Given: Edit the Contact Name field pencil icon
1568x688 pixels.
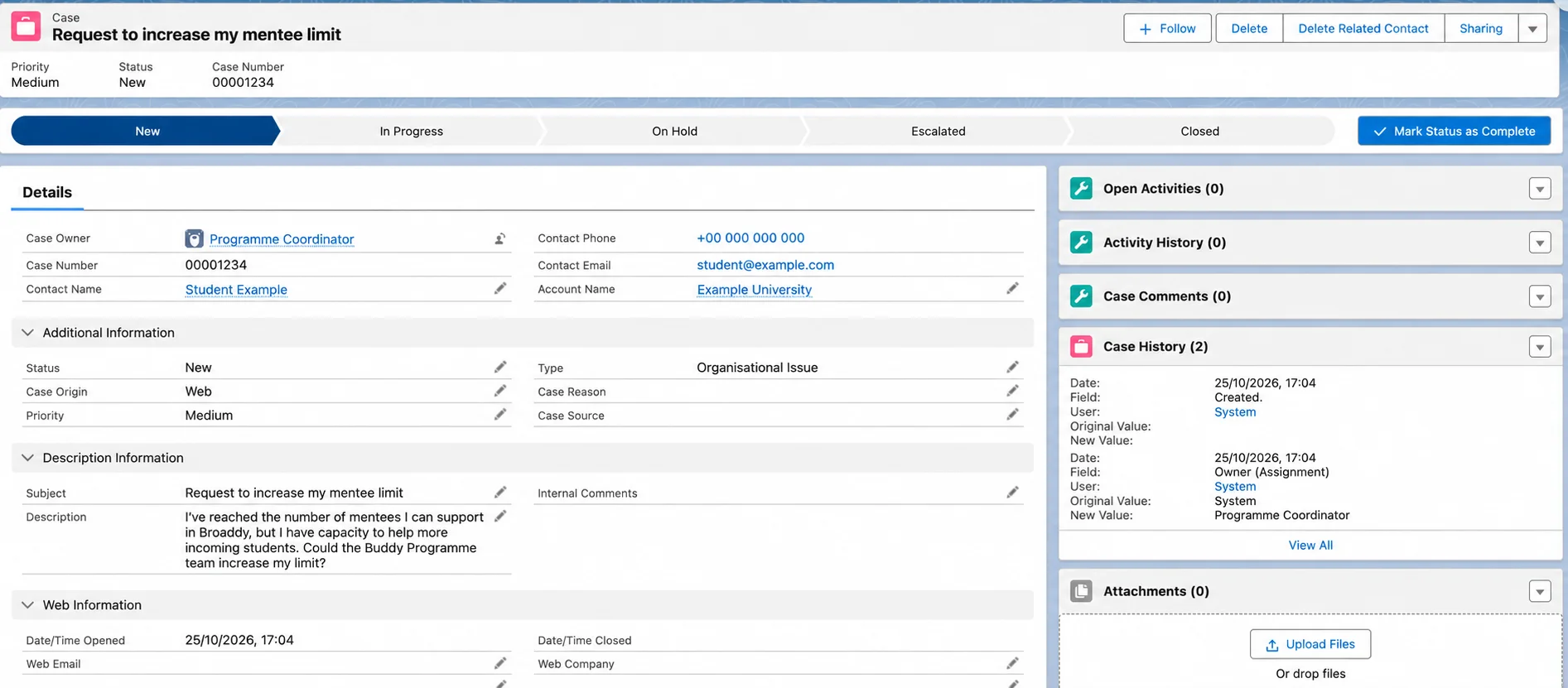Looking at the screenshot, I should click(500, 288).
